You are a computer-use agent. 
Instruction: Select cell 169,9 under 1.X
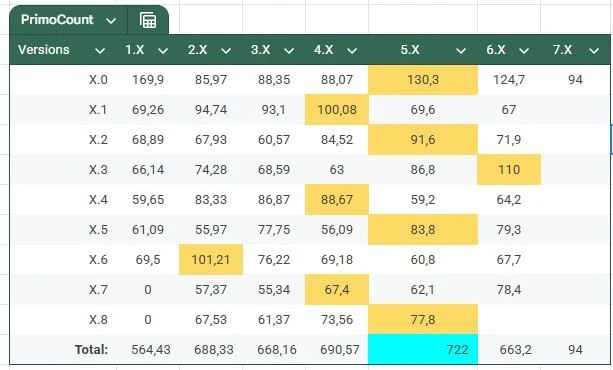pos(148,80)
